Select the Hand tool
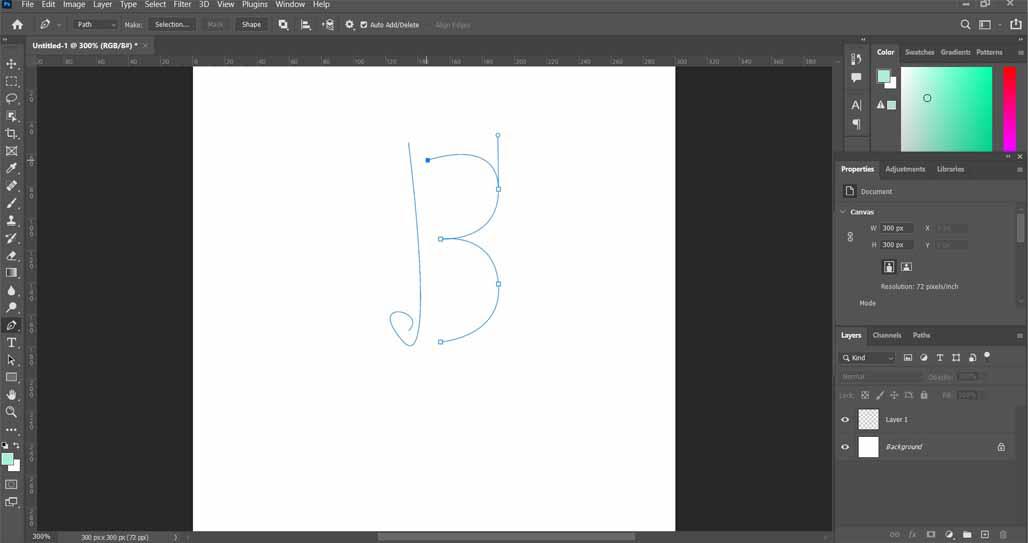 [11, 395]
